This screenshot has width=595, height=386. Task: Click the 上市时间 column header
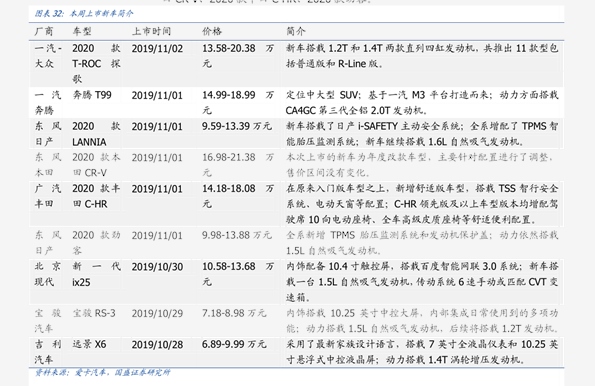(151, 31)
